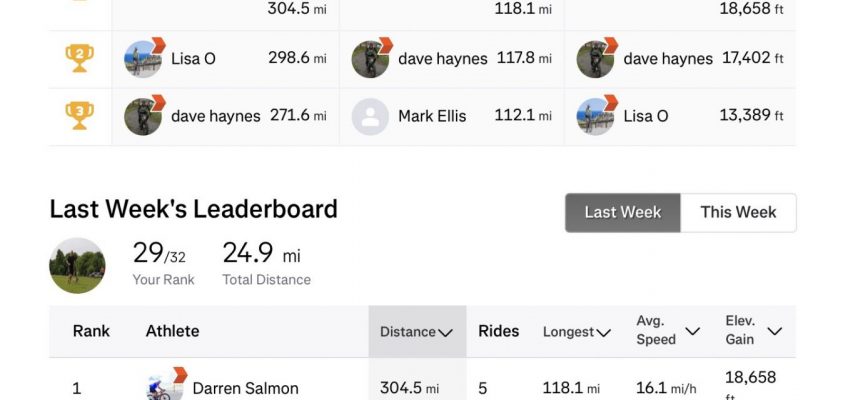Sort by Avg. Speed column
Viewport: 848px width, 400px height.
[667, 331]
